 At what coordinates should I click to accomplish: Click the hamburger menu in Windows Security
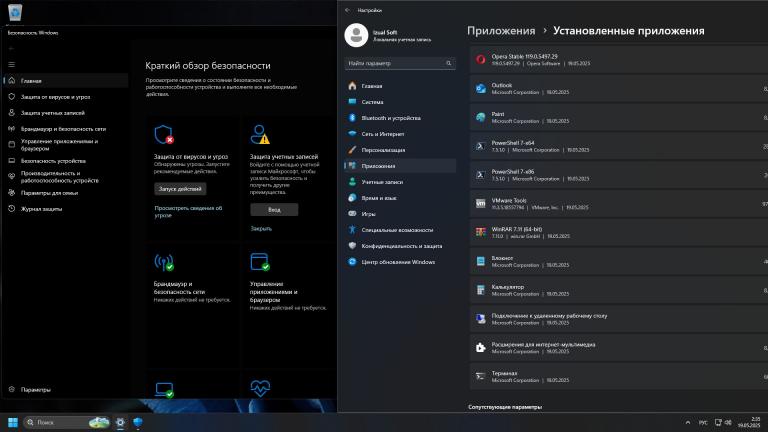click(x=11, y=64)
